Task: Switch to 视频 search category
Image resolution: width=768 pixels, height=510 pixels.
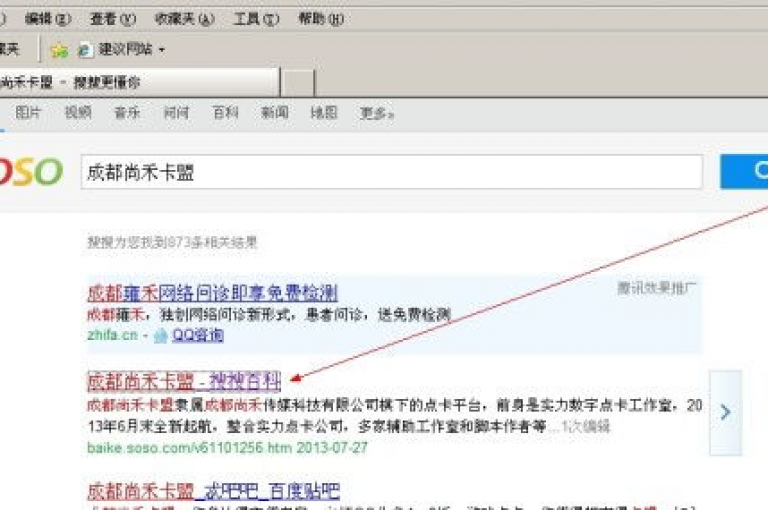Action: (x=78, y=113)
